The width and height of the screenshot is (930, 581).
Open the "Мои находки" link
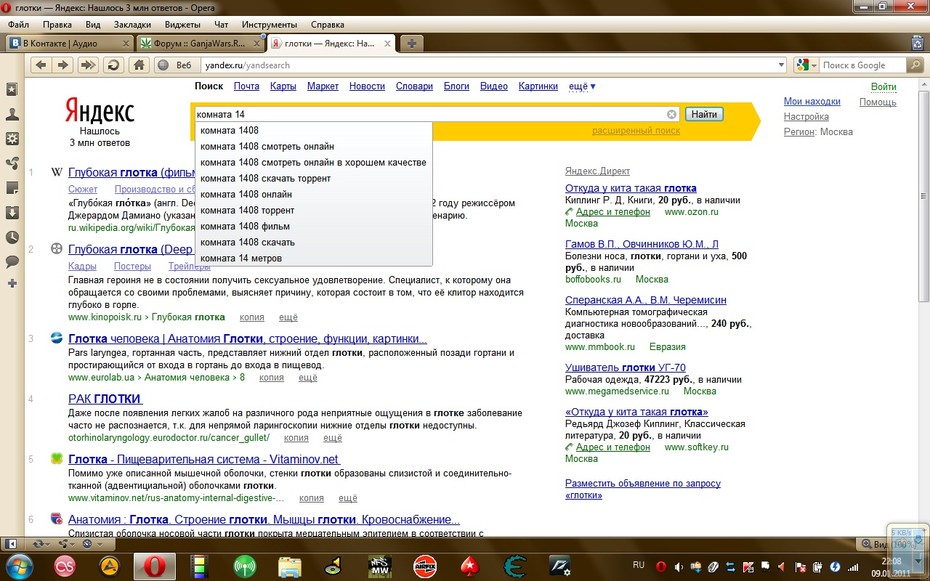pos(811,101)
